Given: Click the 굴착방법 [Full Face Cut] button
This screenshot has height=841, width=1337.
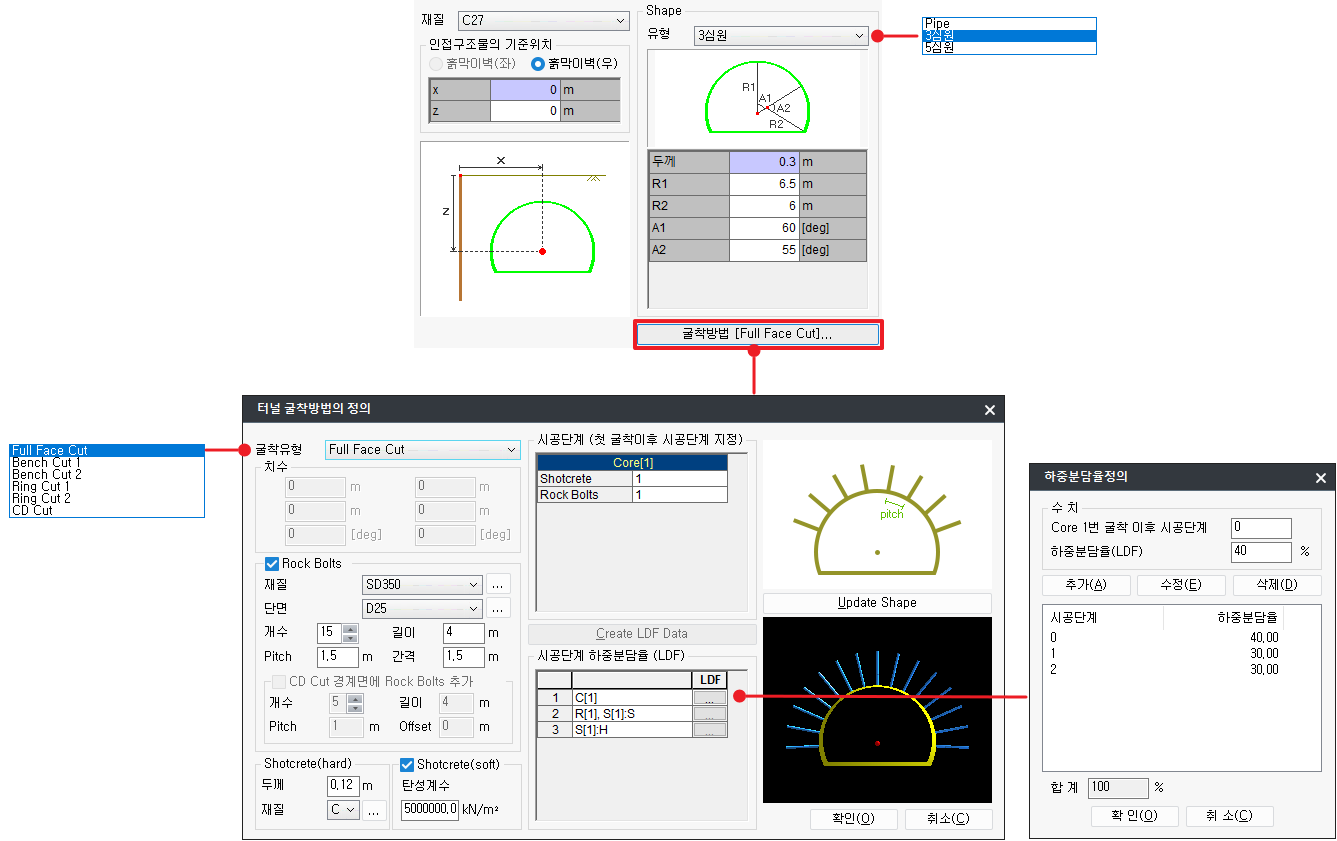Looking at the screenshot, I should tap(757, 334).
